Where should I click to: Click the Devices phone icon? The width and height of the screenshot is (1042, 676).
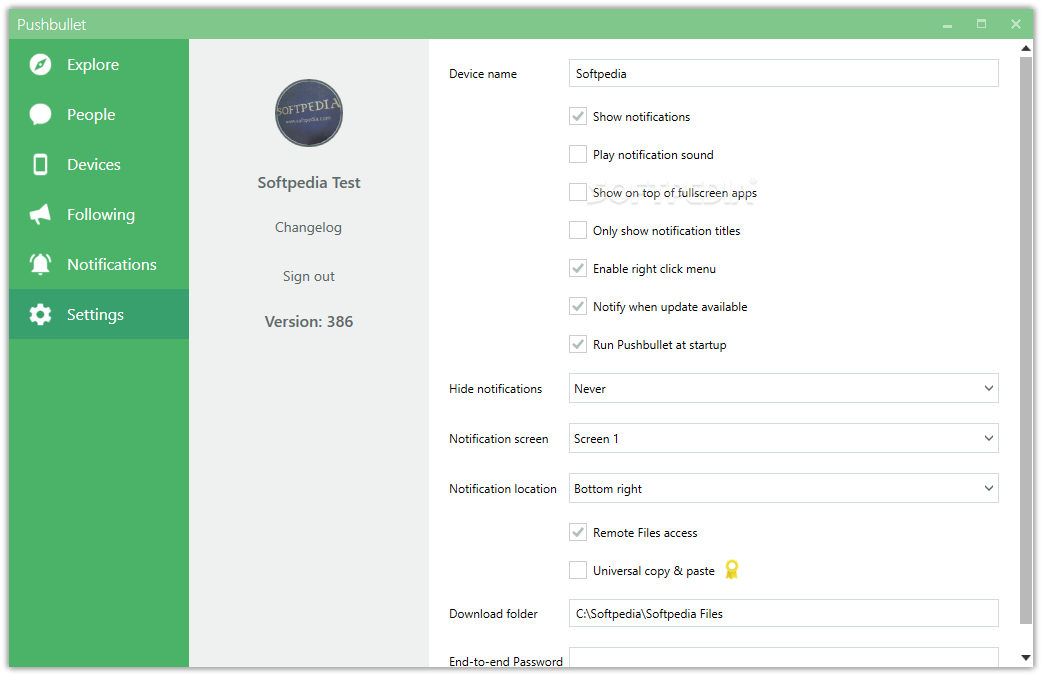point(41,164)
